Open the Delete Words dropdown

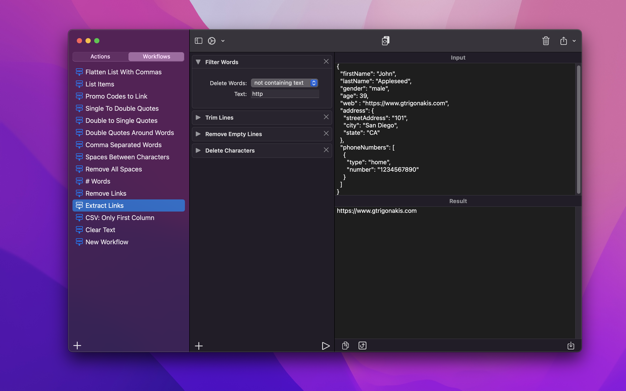coord(284,83)
